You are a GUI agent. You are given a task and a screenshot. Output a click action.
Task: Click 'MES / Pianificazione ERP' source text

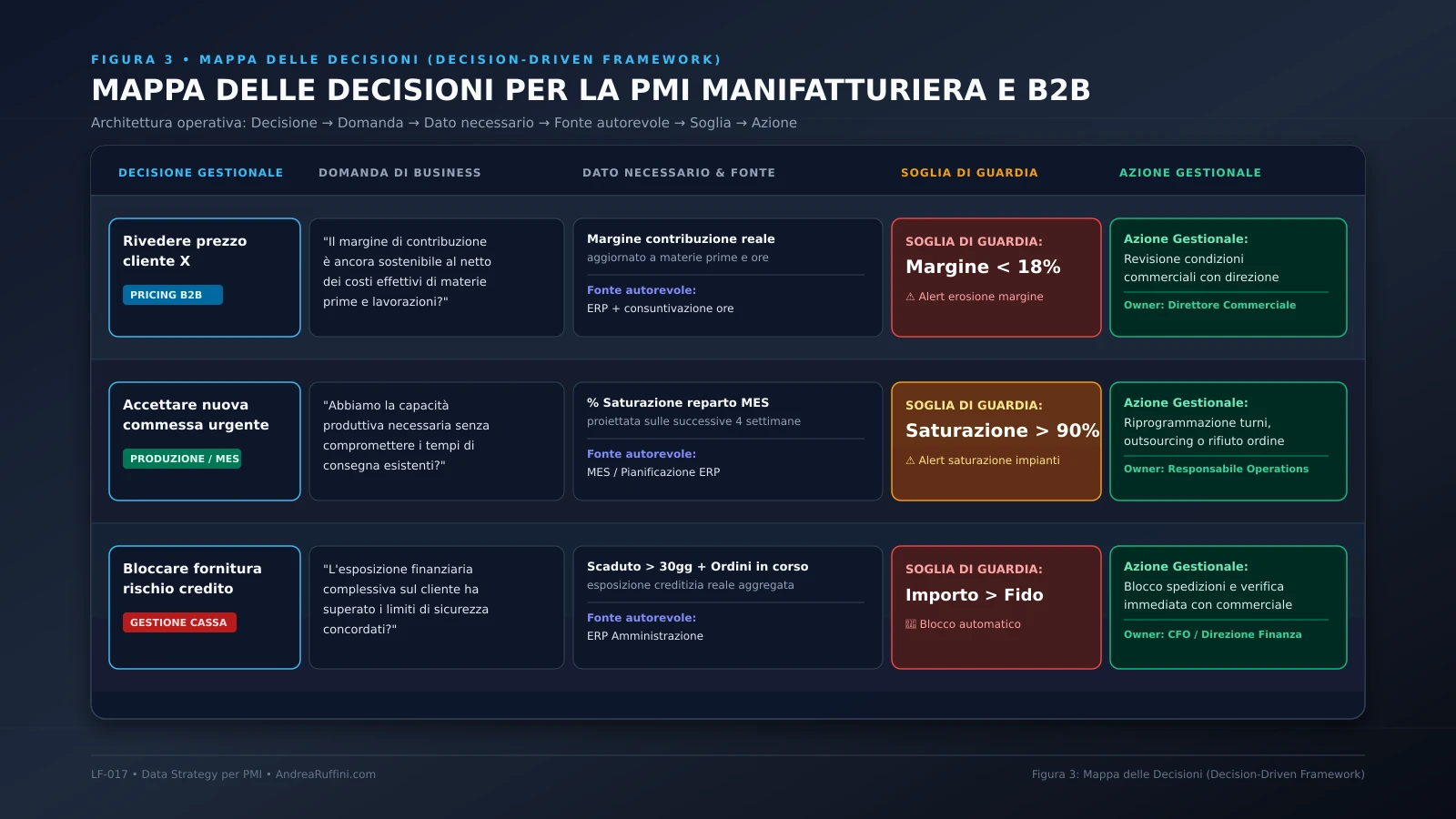click(x=653, y=472)
